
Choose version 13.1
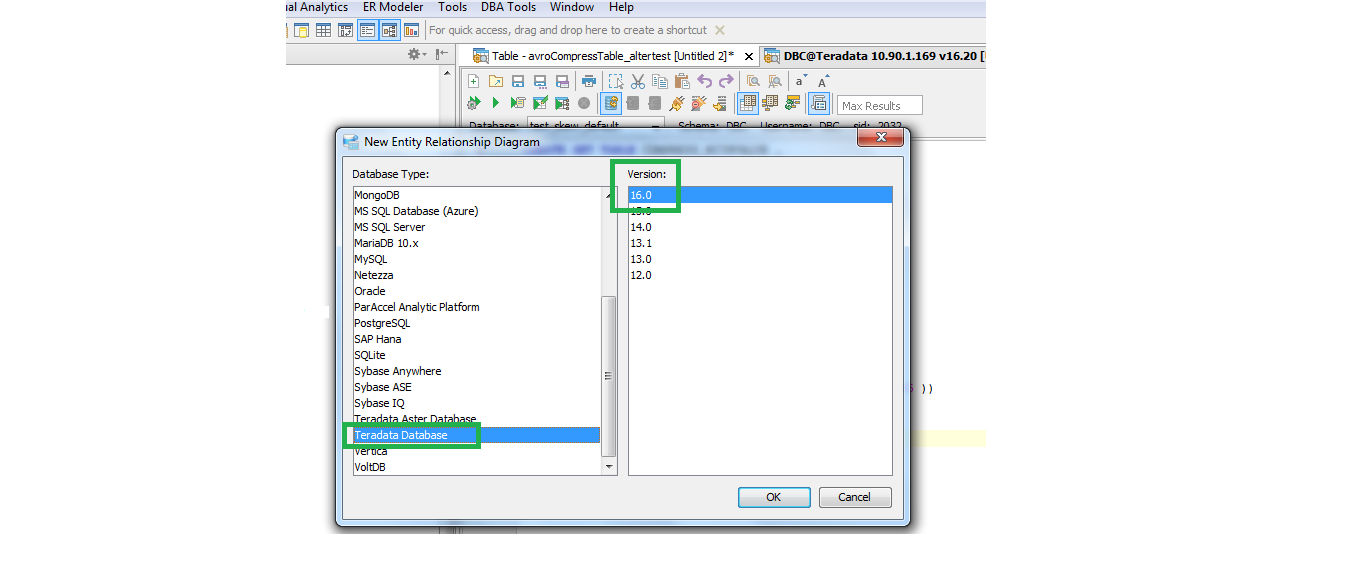click(x=760, y=243)
